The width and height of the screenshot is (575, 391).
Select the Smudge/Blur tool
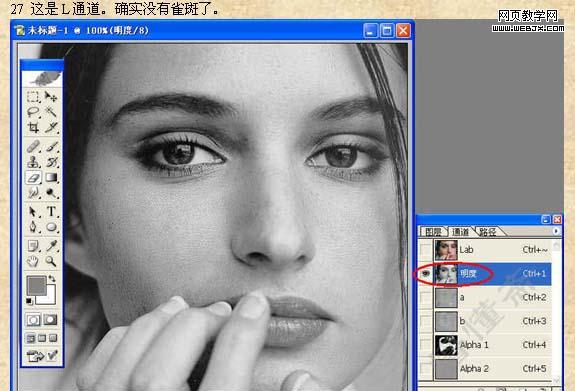click(x=33, y=193)
